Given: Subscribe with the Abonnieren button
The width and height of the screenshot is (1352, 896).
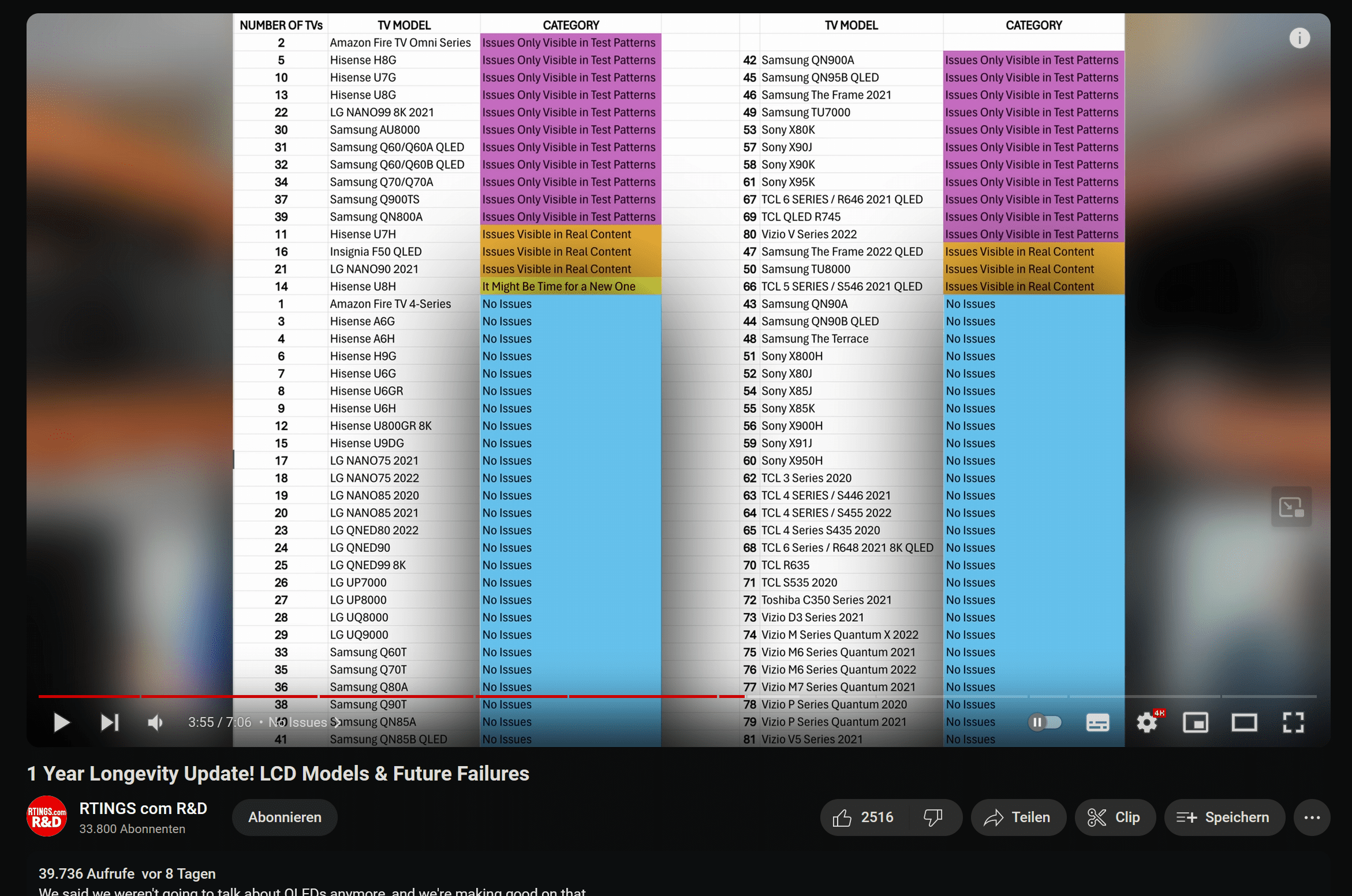Looking at the screenshot, I should pos(285,817).
